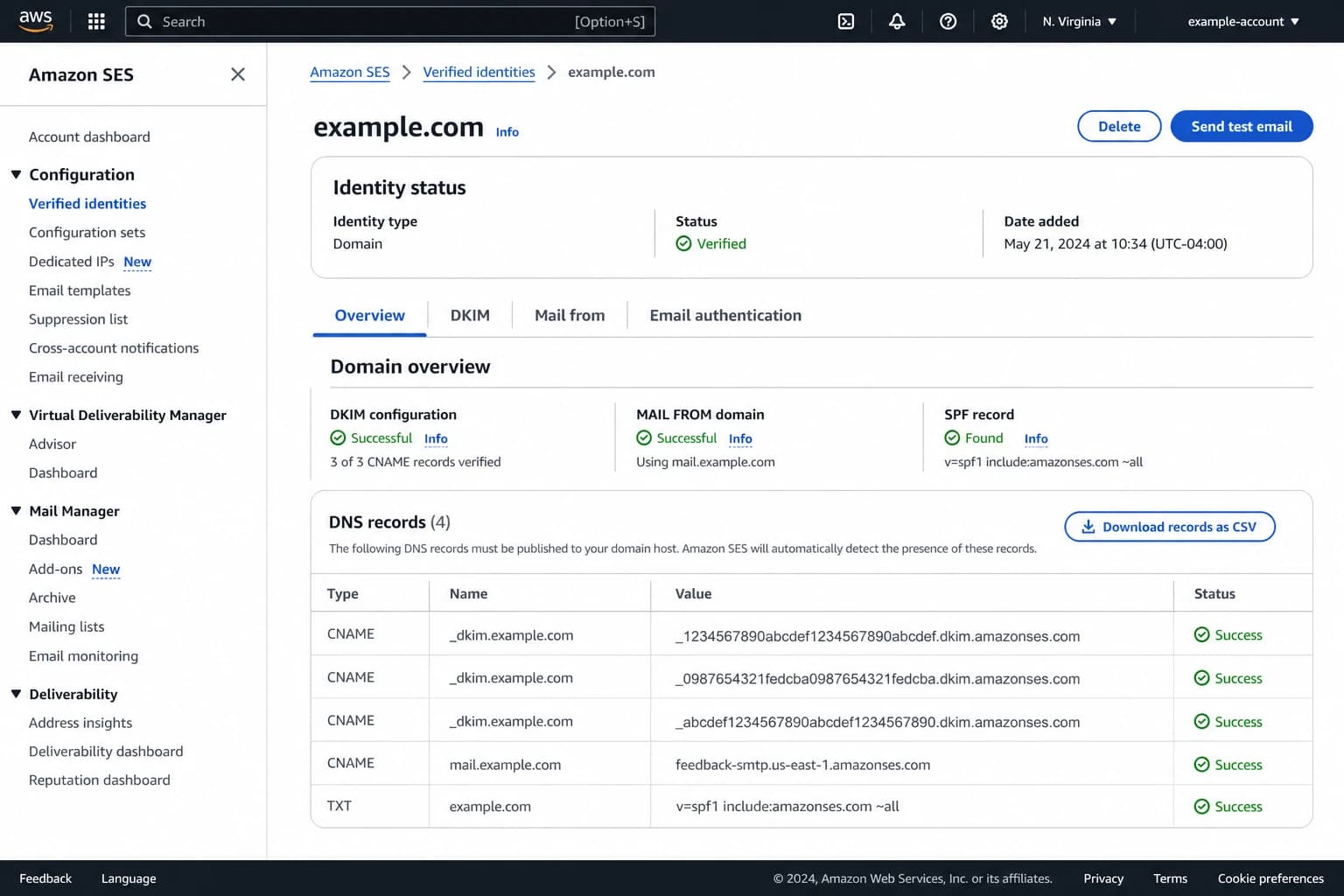Image resolution: width=1344 pixels, height=896 pixels.
Task: Click the Success icon for the _0987654321fedcba record
Action: coord(1201,678)
